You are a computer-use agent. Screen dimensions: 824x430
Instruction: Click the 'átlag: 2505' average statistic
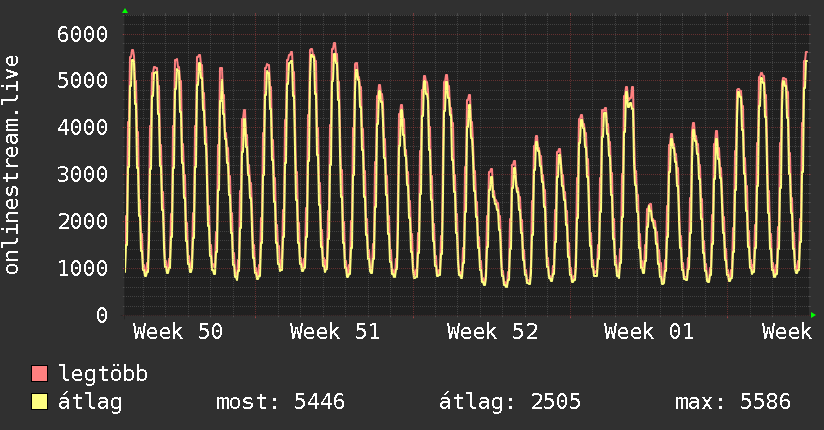pos(510,403)
